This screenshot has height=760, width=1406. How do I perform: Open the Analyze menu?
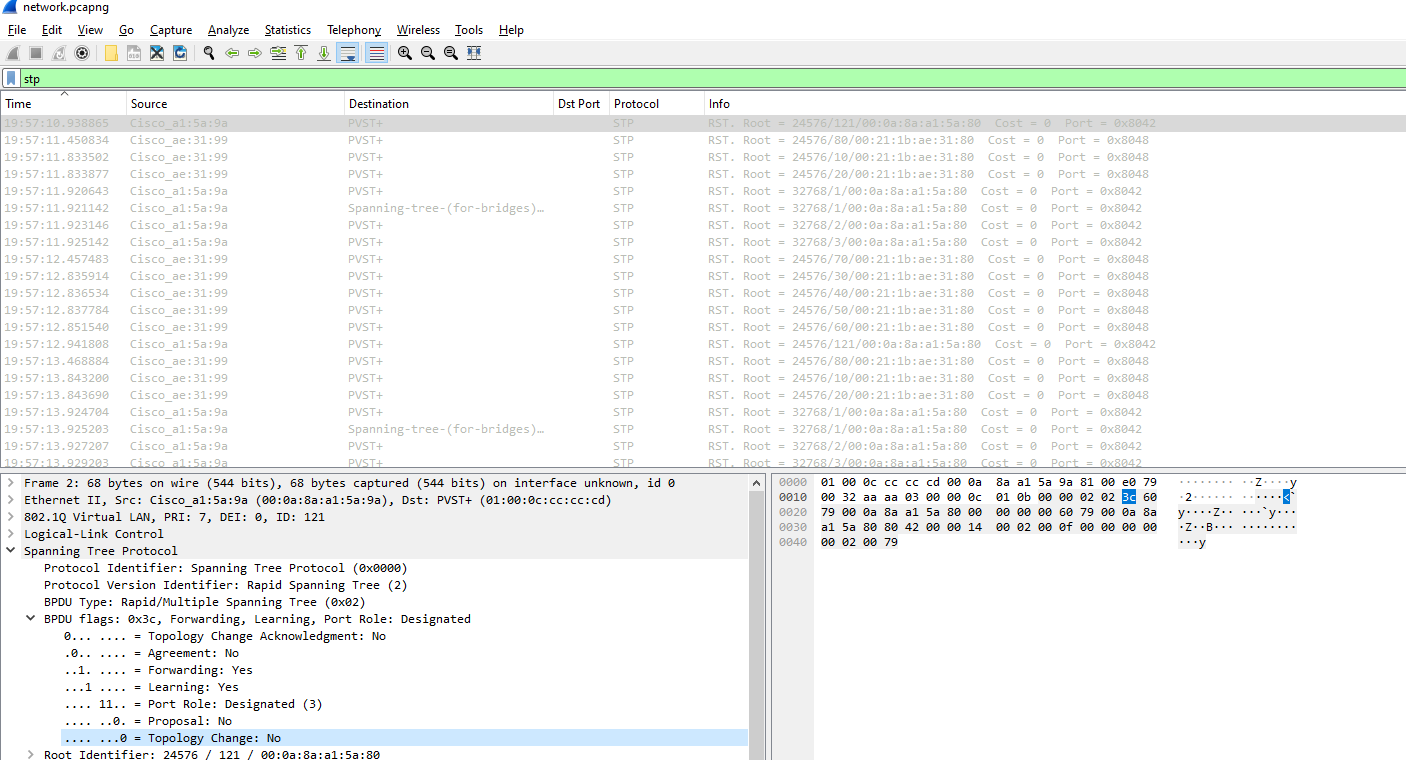(x=228, y=30)
